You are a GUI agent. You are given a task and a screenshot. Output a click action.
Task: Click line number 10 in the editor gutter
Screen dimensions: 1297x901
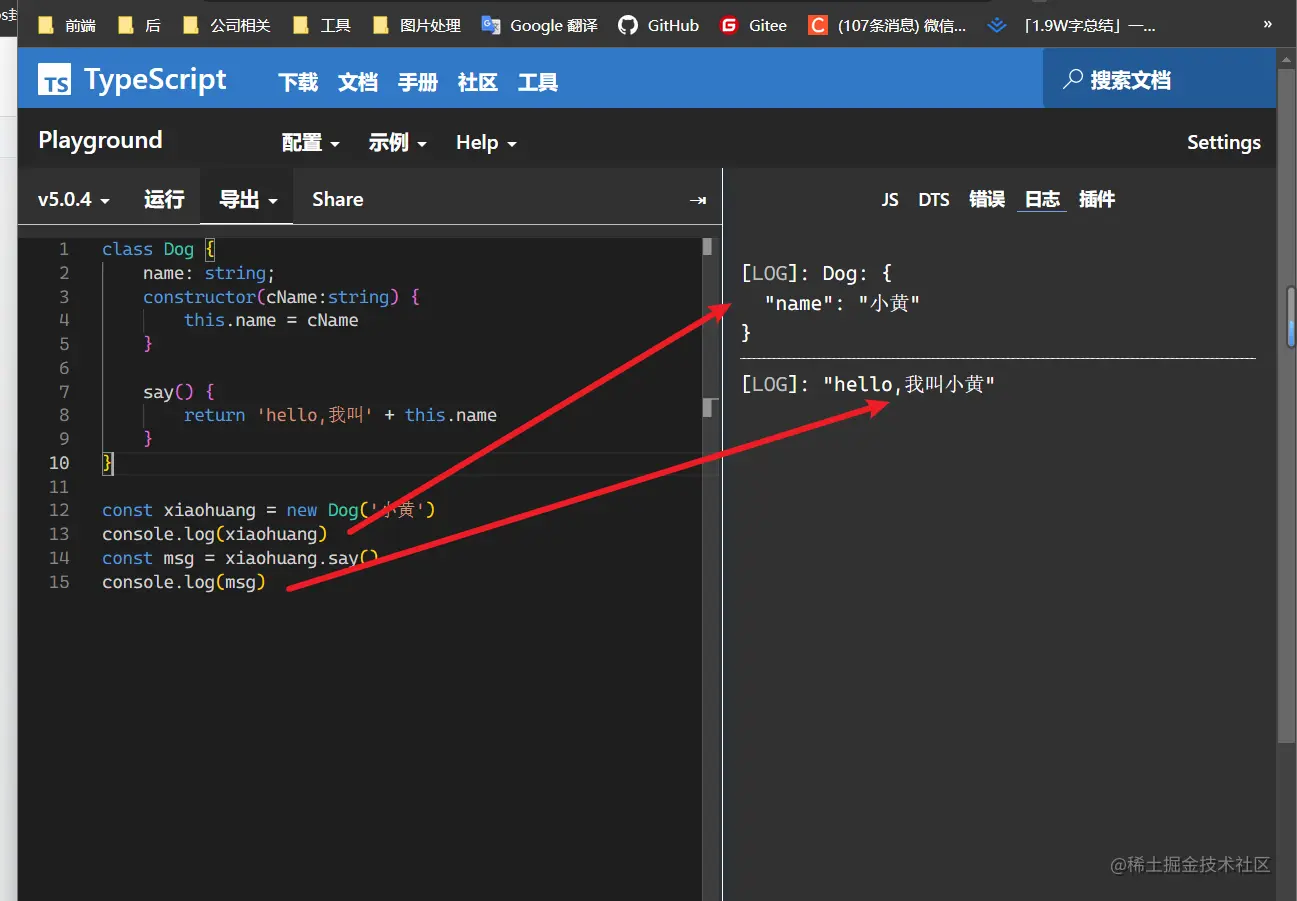click(59, 463)
